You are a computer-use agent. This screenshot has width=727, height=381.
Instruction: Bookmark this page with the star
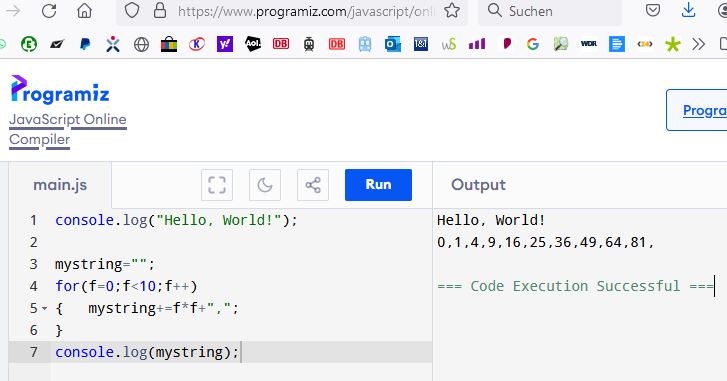452,10
